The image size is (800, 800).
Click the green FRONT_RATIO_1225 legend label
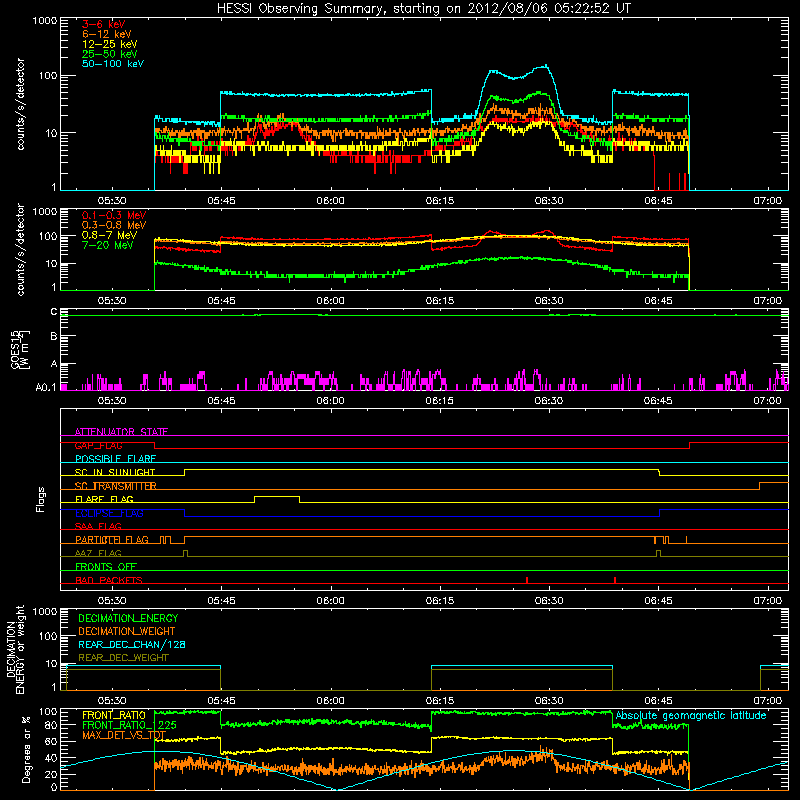(x=130, y=725)
